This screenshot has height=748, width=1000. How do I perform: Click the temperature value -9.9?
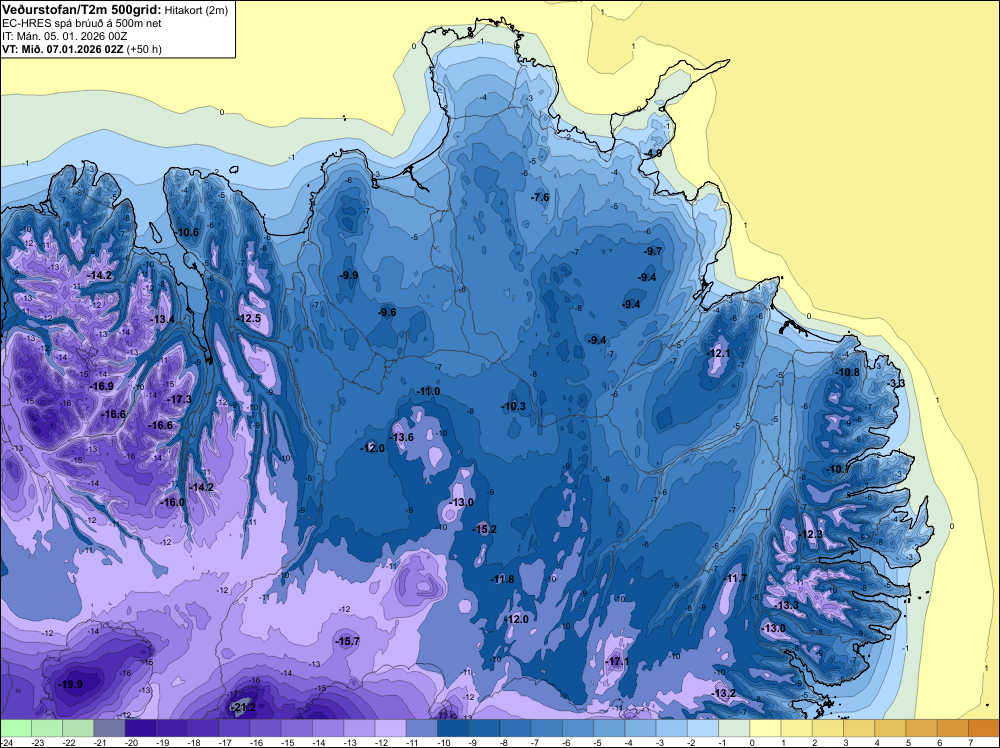click(x=349, y=275)
